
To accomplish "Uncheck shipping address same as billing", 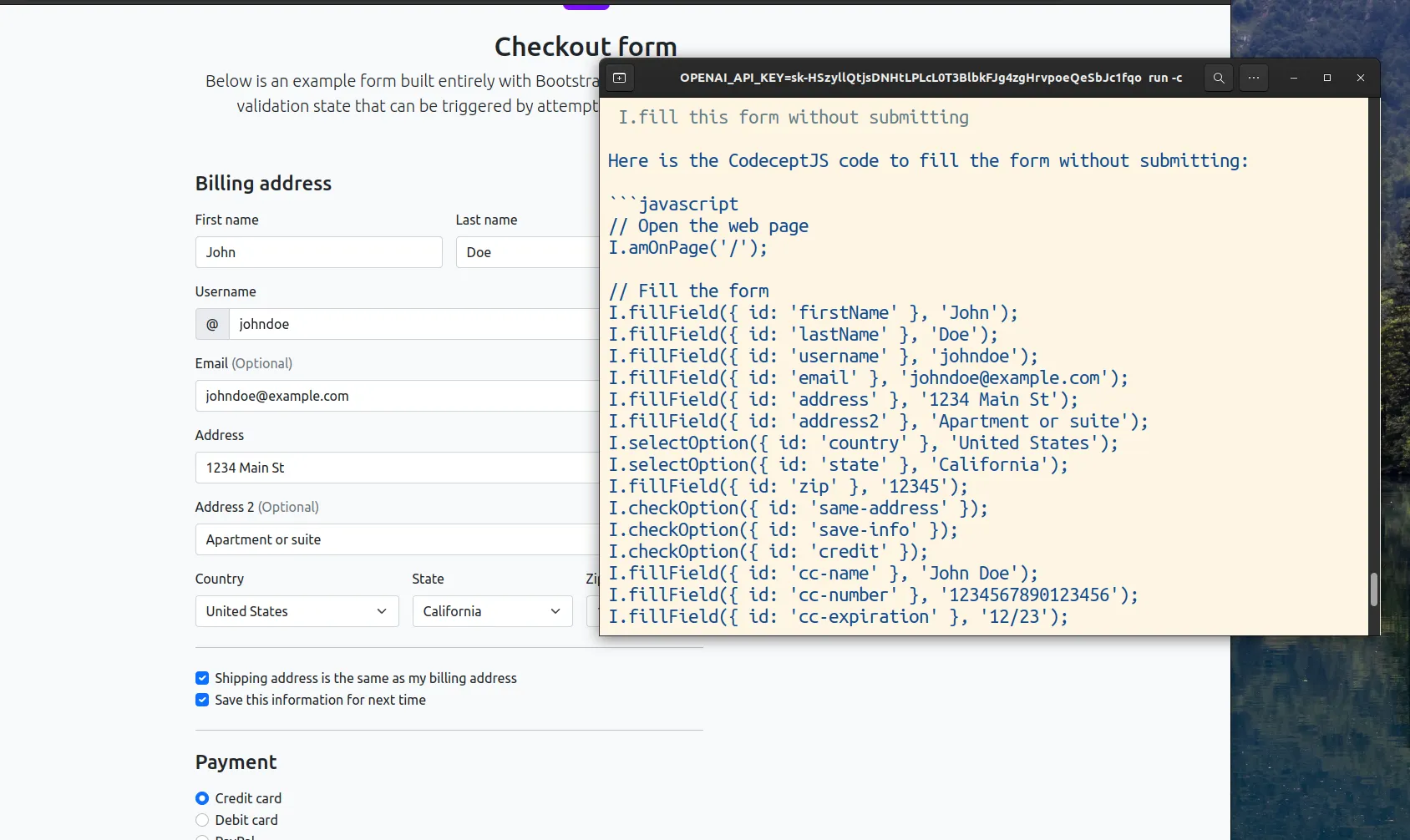I will (202, 678).
